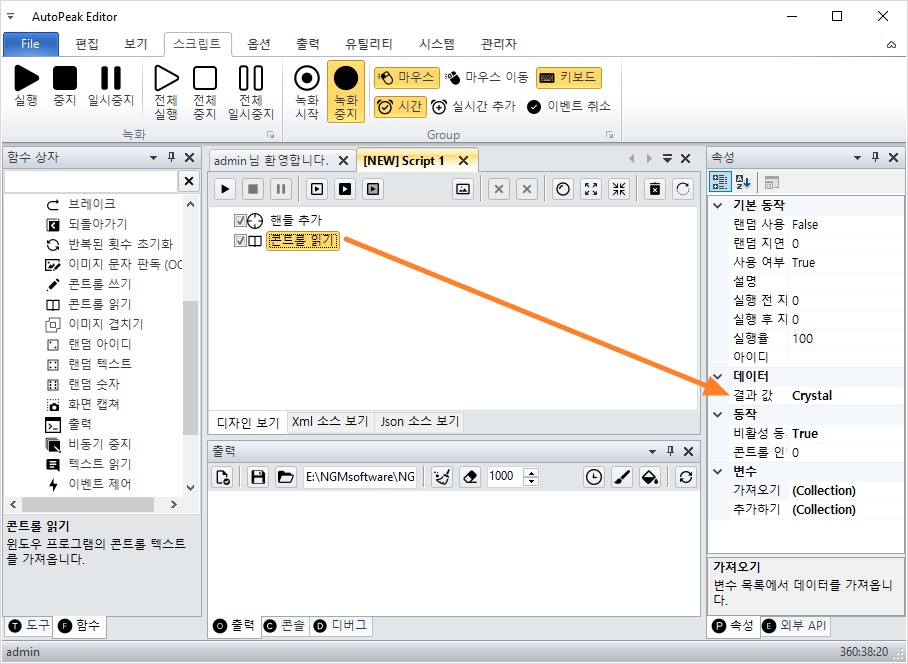Collapse the 데이터 property group
908x664 pixels.
(x=718, y=376)
